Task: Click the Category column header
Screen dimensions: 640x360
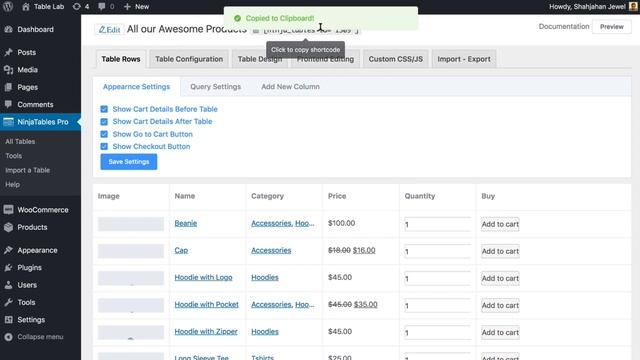Action: click(267, 196)
